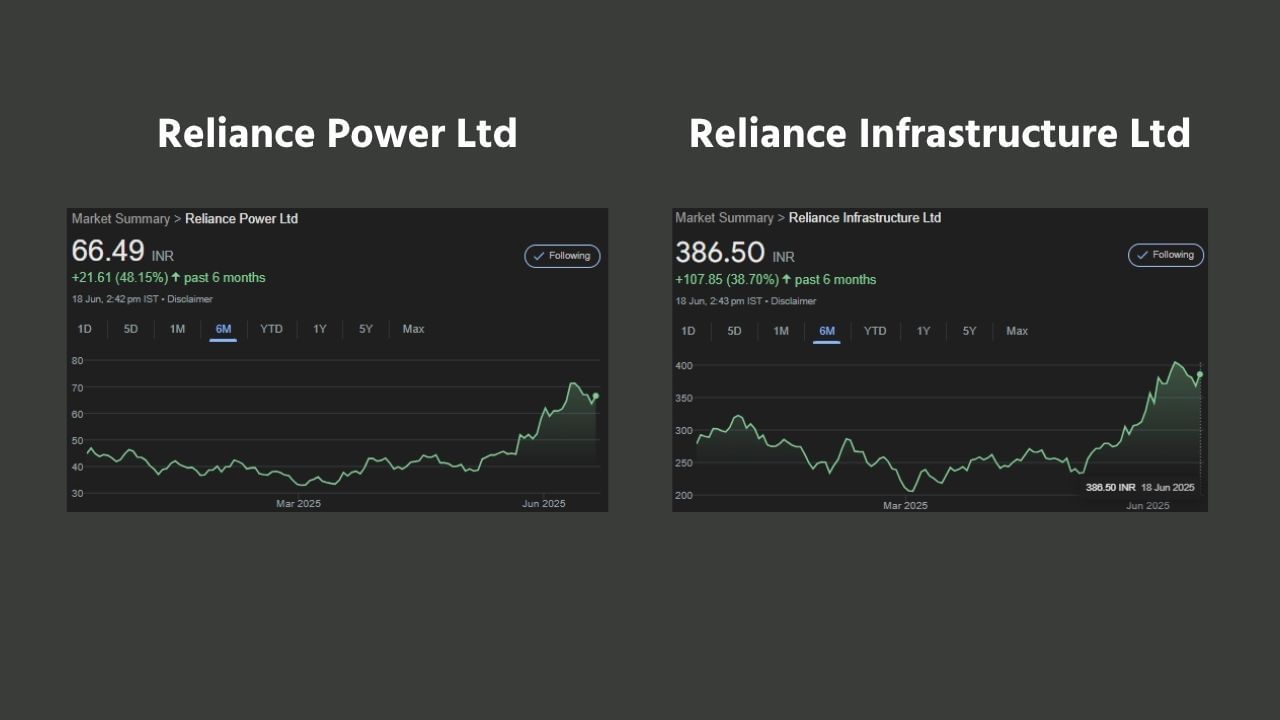
Task: Open Disclaimer link under Reliance Infrastructure price
Action: point(794,301)
